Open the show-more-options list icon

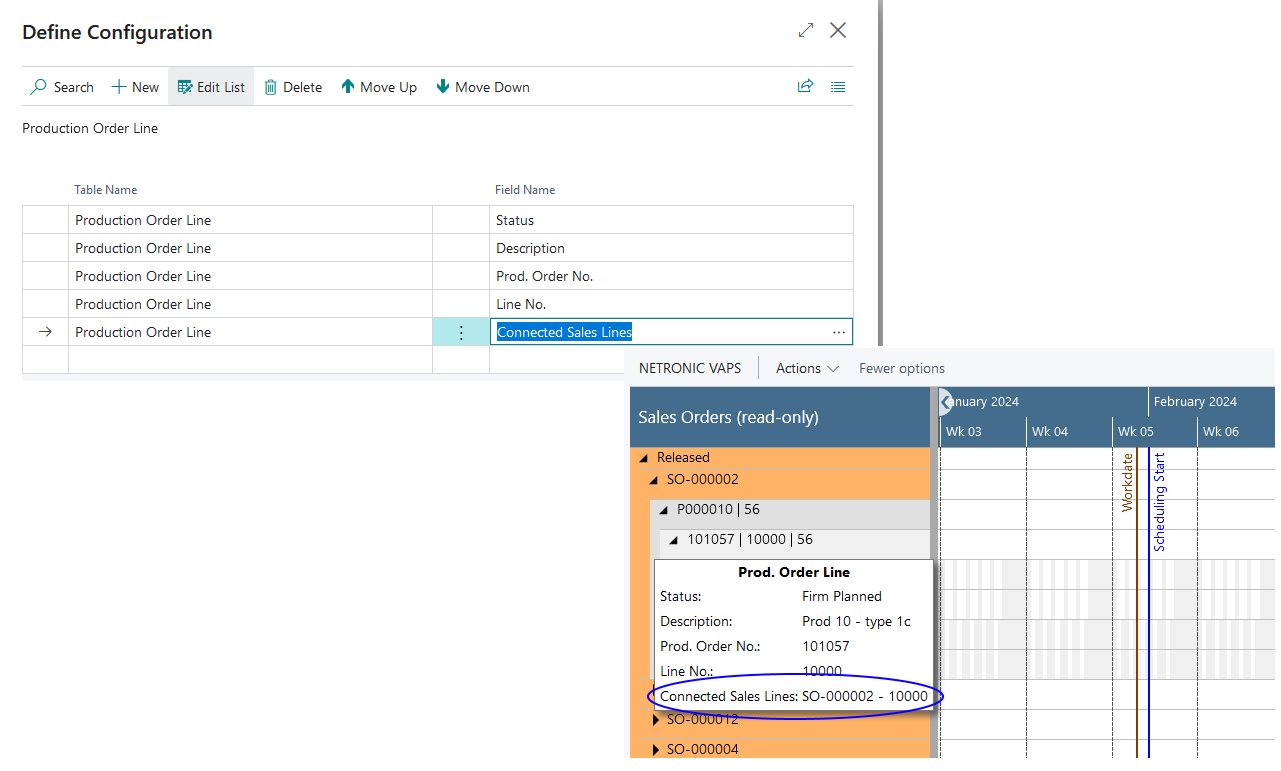click(837, 86)
